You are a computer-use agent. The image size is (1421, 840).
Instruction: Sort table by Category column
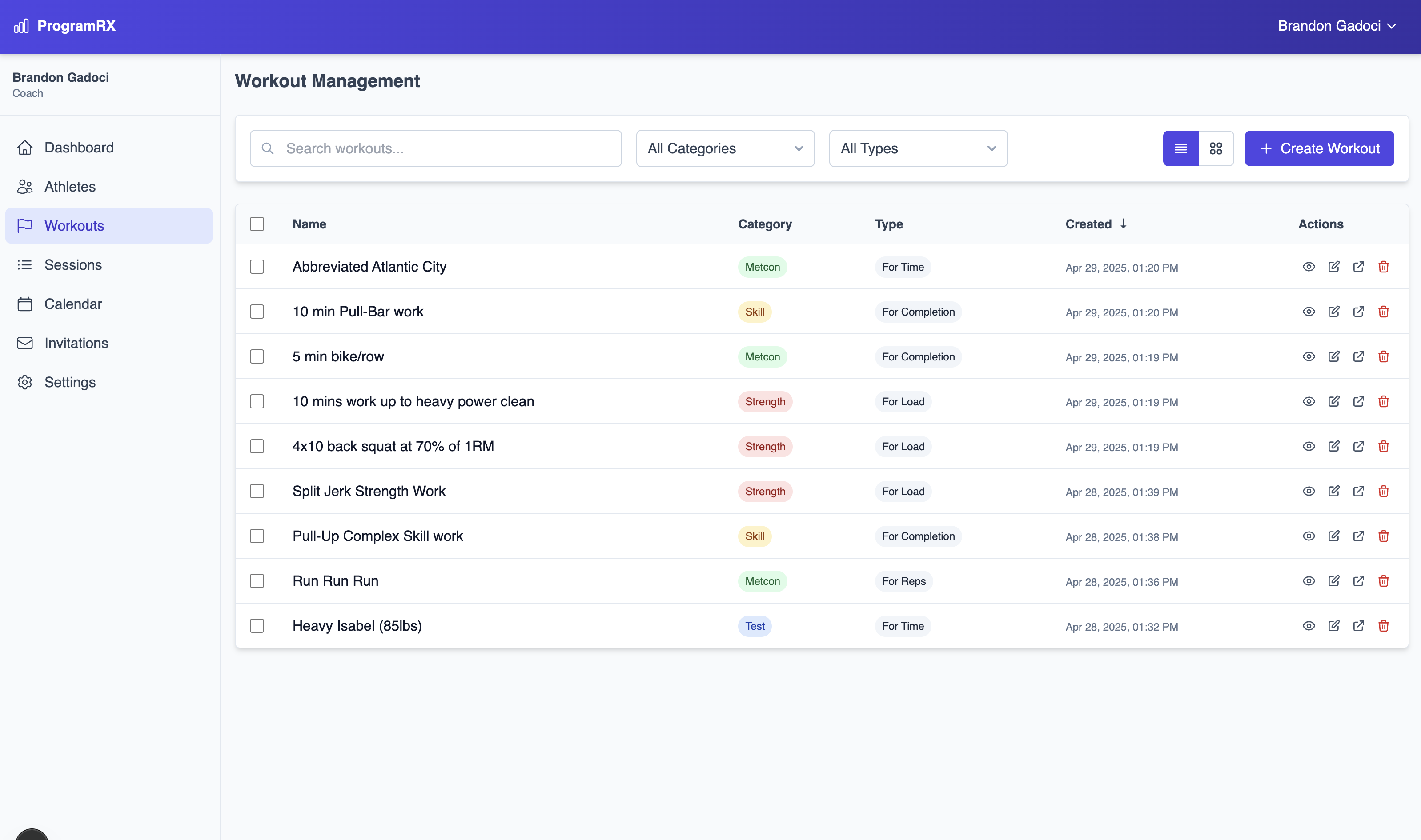tap(765, 224)
